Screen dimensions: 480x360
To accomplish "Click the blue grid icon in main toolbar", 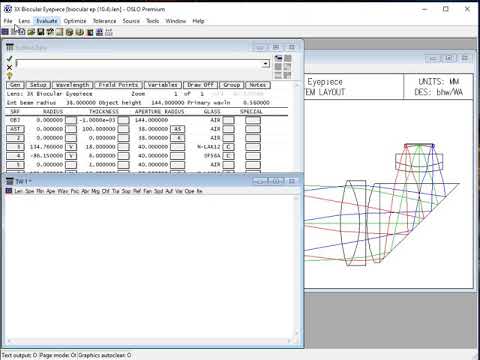I will (5, 32).
